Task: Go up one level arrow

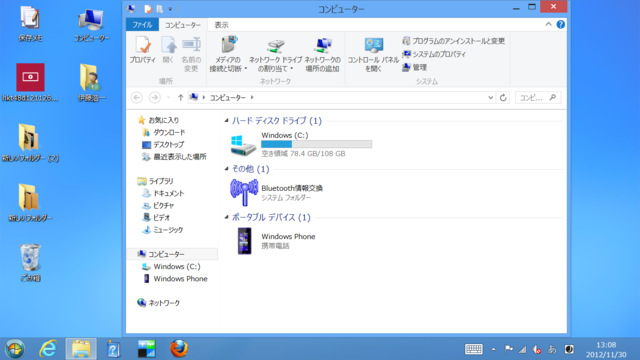Action: click(x=180, y=98)
